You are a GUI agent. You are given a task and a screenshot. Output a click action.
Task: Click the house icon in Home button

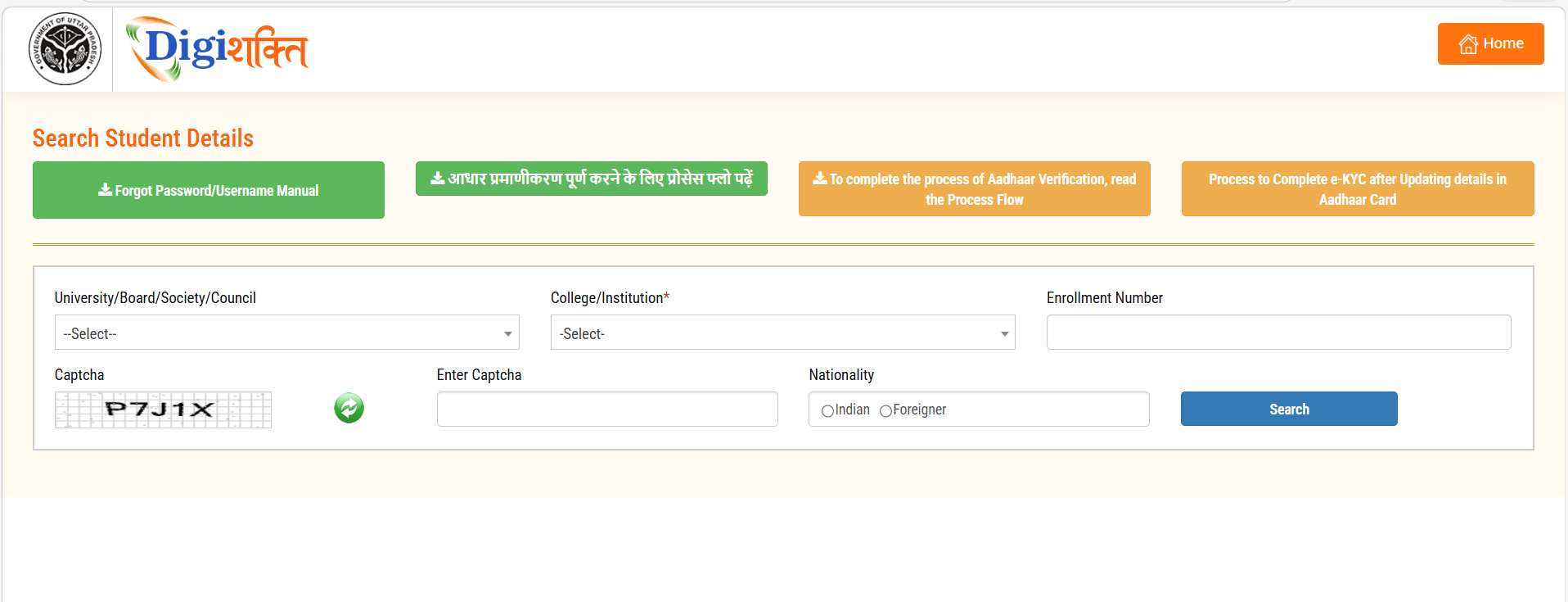pos(1468,44)
